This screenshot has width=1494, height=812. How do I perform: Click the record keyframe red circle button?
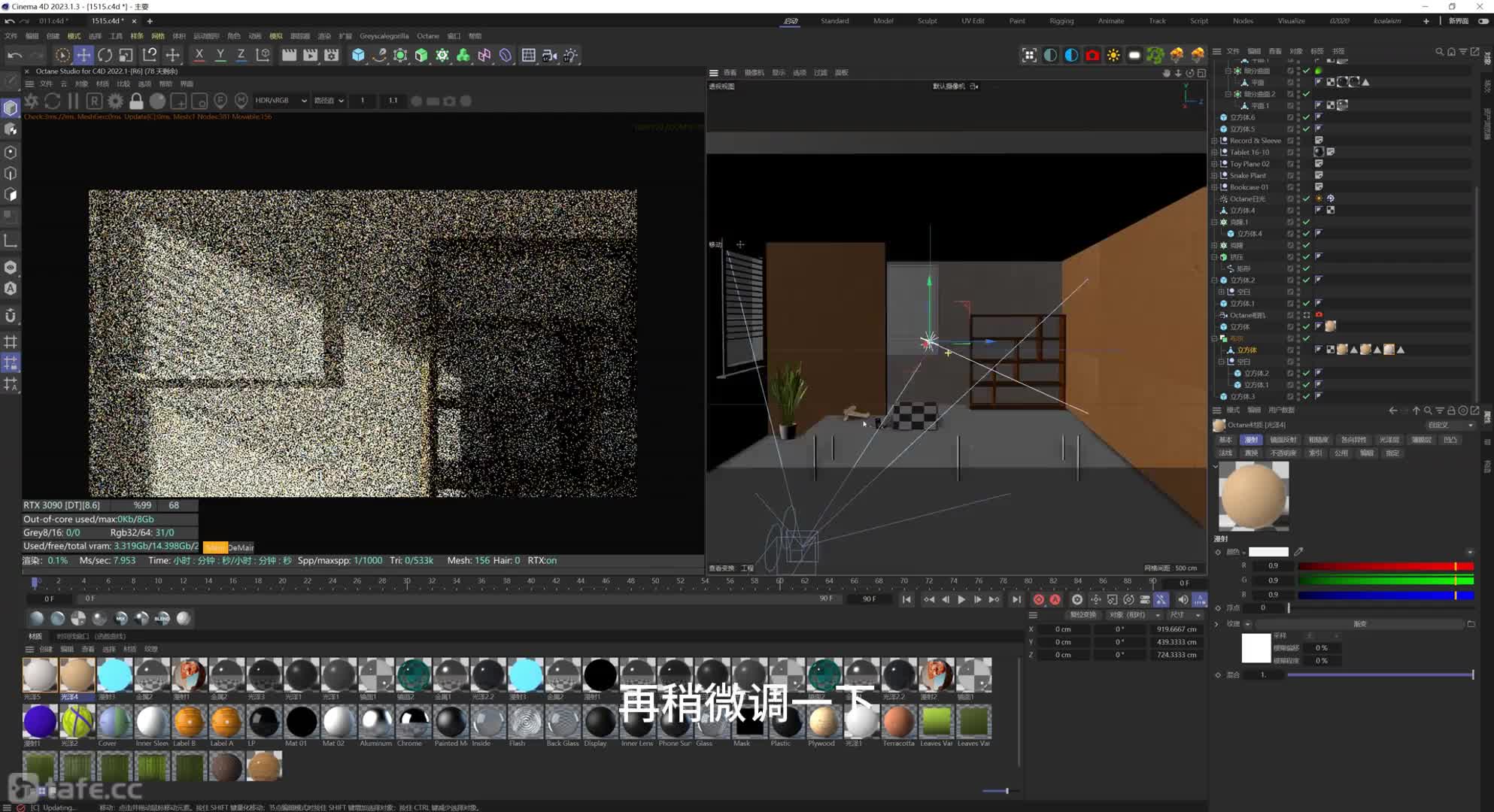point(1039,599)
